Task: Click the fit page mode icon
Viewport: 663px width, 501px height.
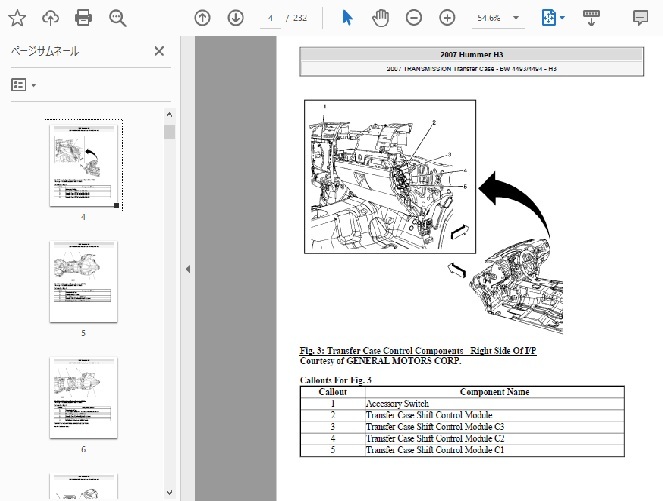Action: tap(548, 18)
